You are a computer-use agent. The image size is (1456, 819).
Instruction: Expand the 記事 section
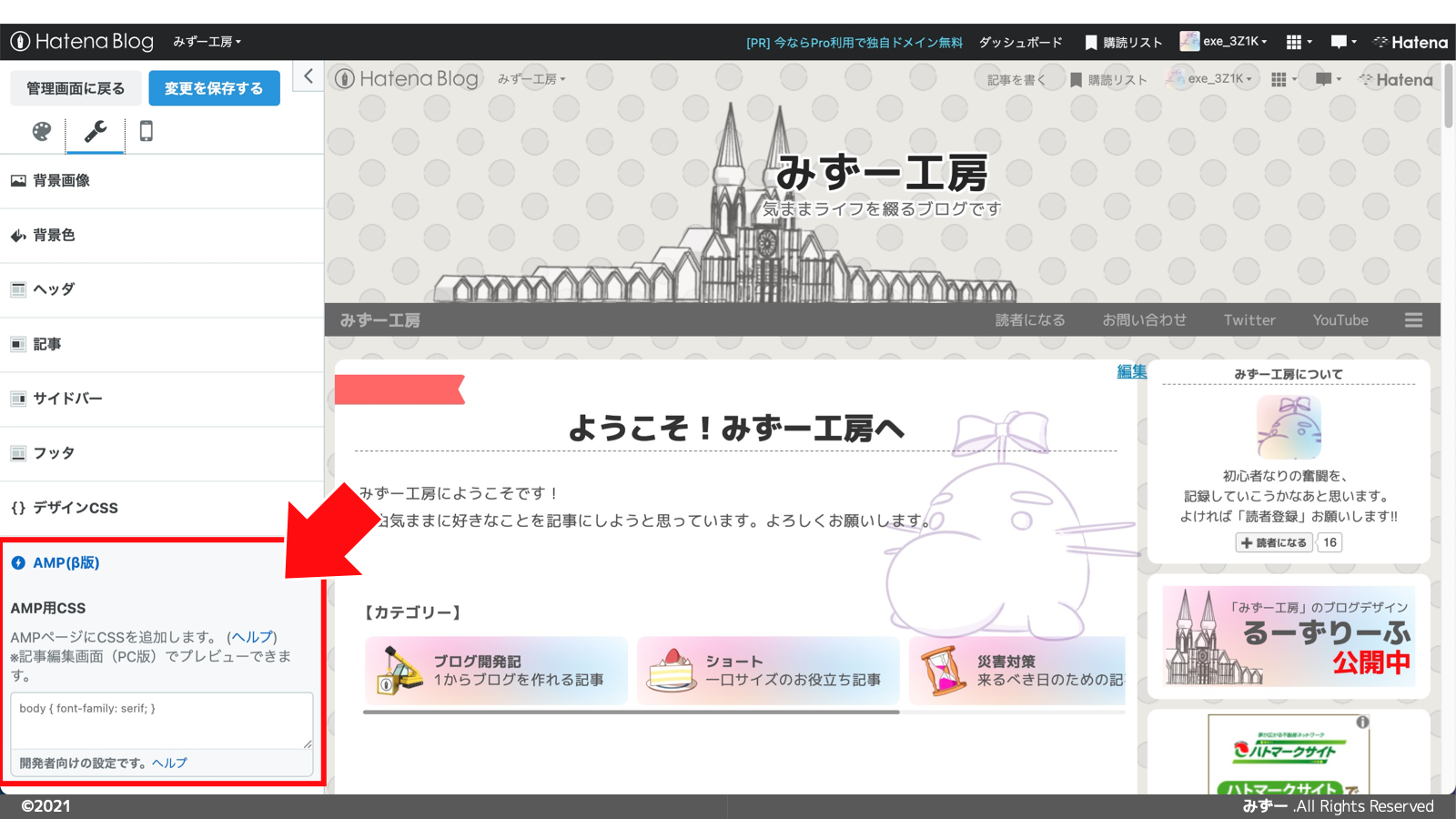pyautogui.click(x=162, y=344)
